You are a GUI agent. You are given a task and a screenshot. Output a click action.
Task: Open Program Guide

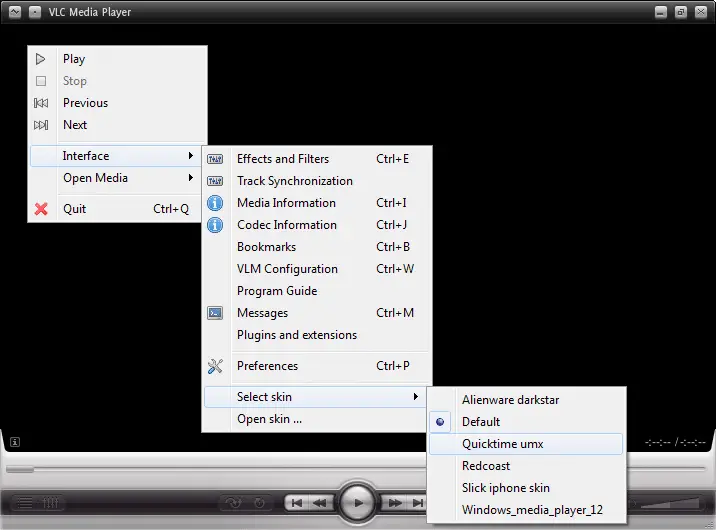317,291
